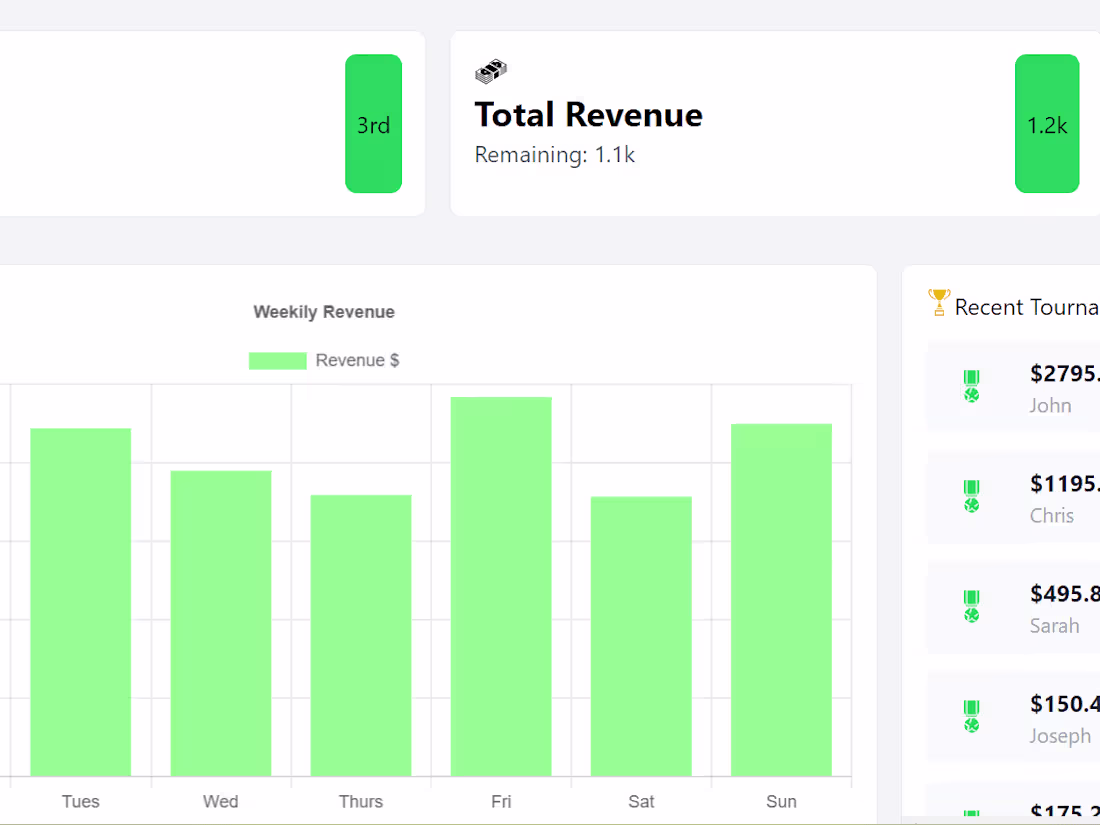Click the Sunday revenue bar

point(781,600)
